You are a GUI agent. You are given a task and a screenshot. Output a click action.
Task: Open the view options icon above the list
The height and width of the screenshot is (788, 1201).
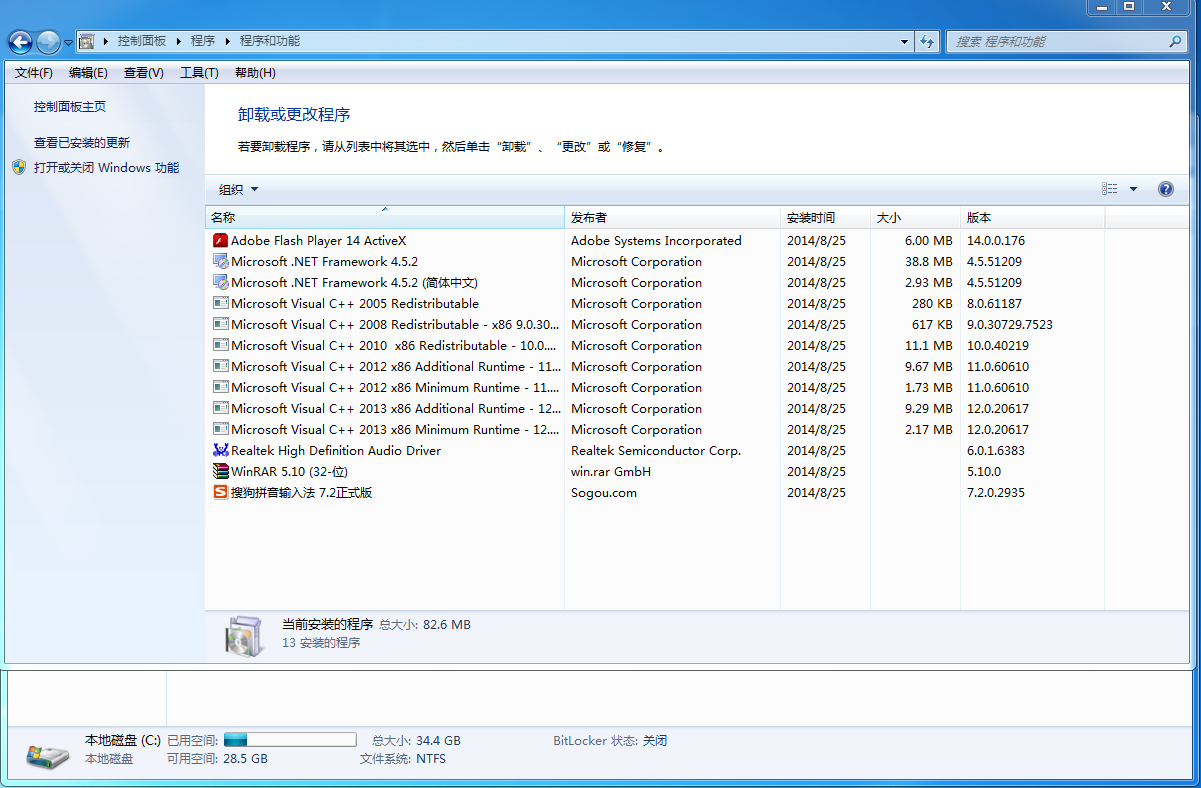pos(1110,189)
